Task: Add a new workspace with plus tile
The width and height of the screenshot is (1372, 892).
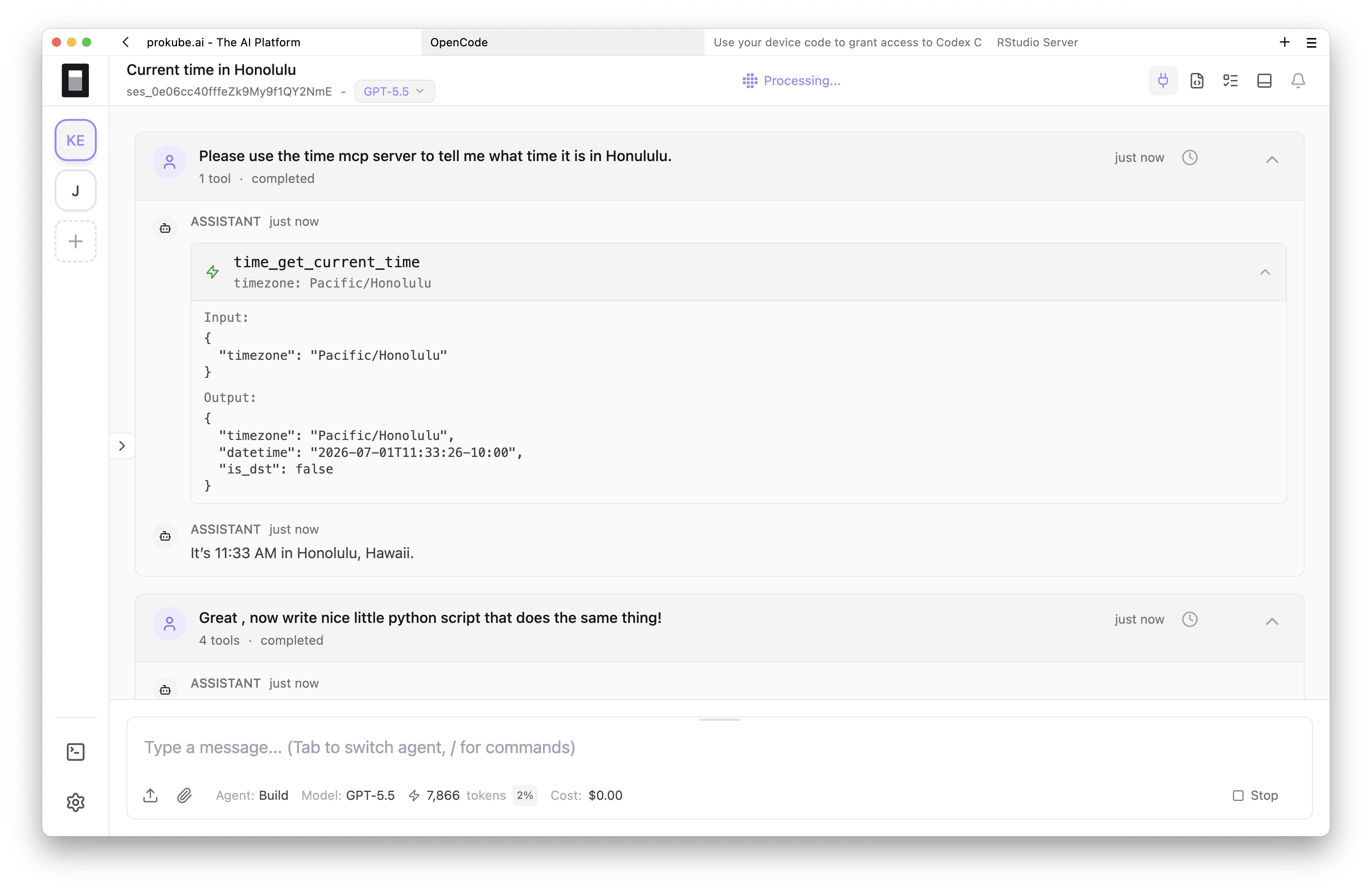Action: 76,241
